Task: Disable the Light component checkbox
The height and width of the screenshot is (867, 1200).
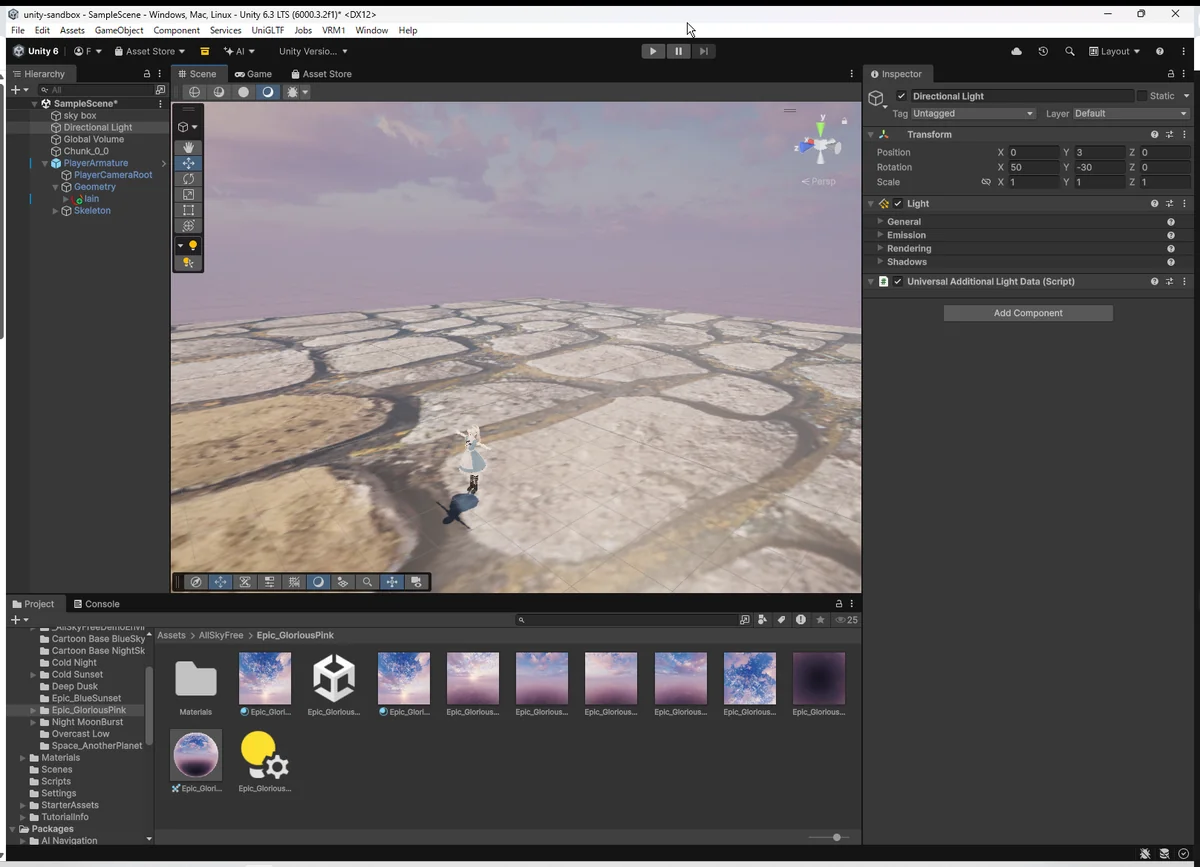Action: coord(898,204)
